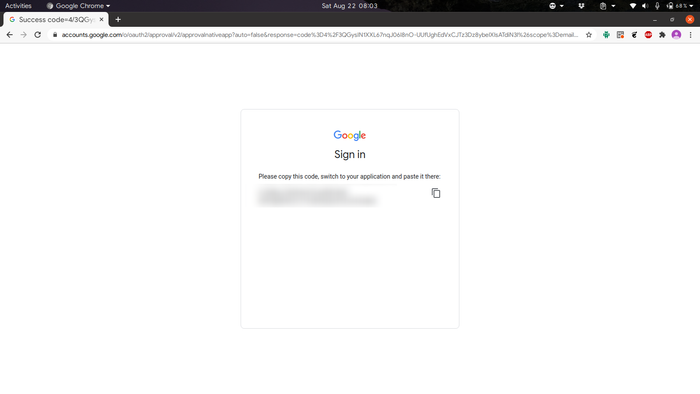Open a new tab with the plus button

coord(118,20)
